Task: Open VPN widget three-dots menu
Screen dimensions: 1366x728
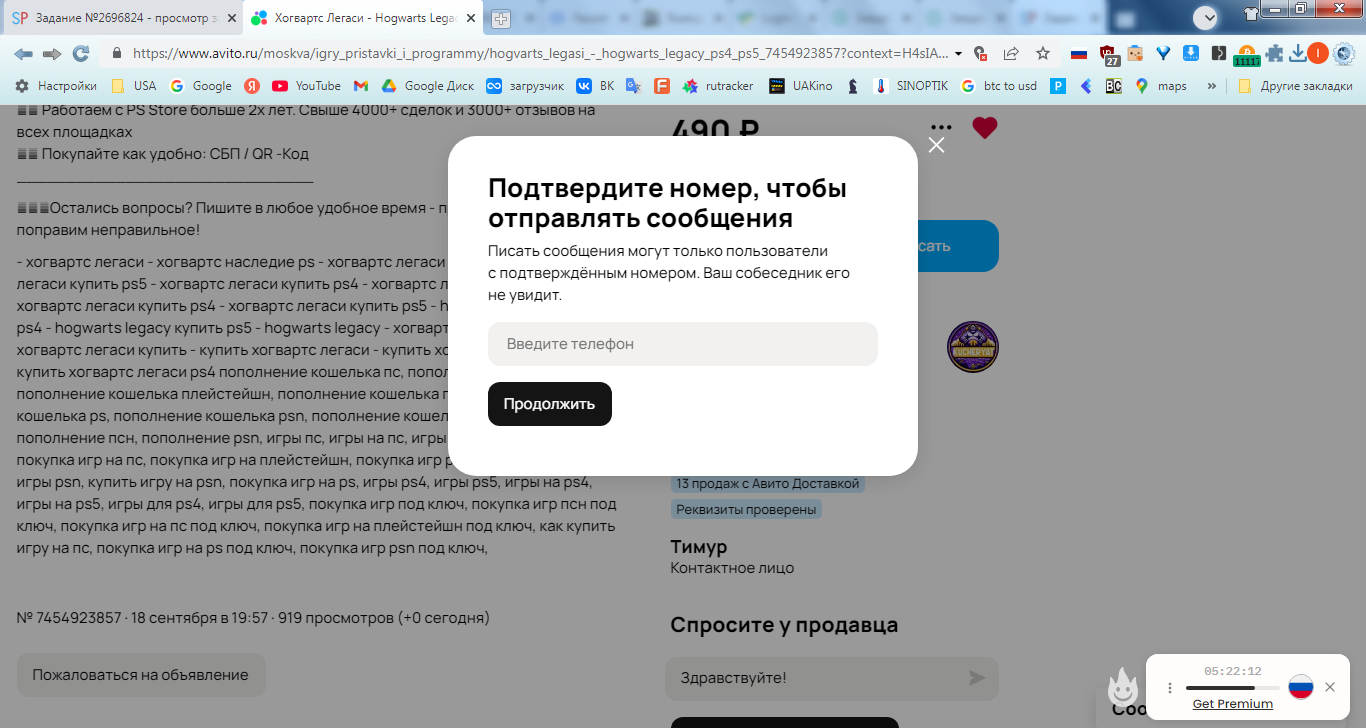Action: (x=1170, y=688)
